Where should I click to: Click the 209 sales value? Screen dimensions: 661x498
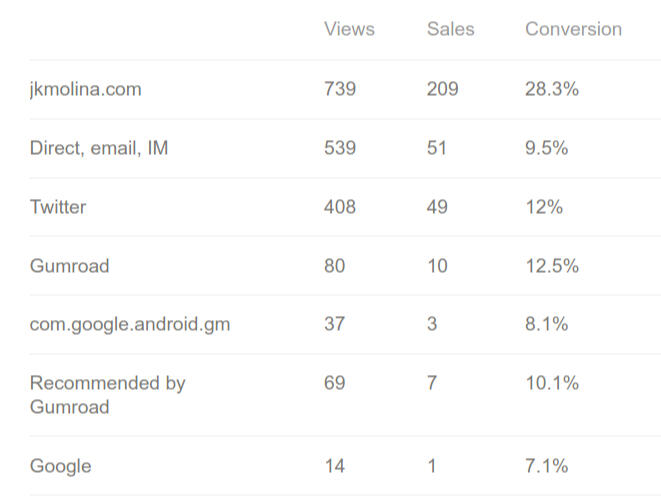442,89
